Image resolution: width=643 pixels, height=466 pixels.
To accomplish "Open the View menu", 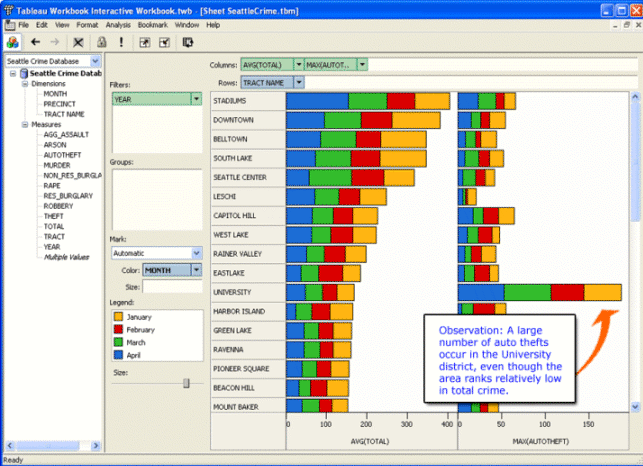I will (x=62, y=25).
